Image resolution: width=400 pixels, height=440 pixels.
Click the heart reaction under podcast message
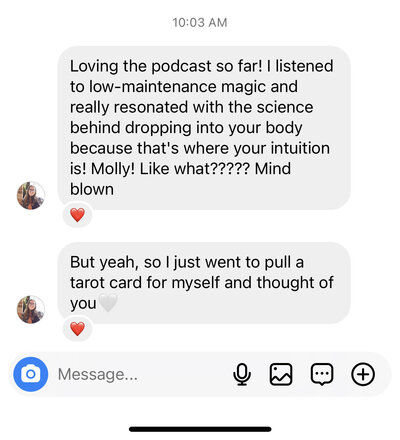click(77, 215)
